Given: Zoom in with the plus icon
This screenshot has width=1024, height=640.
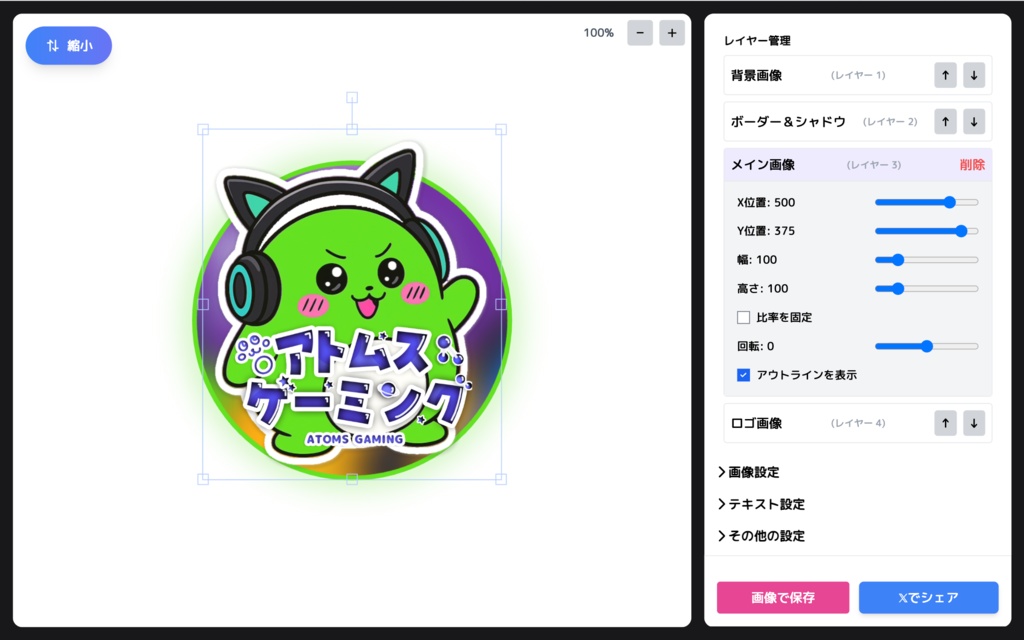Looking at the screenshot, I should (x=671, y=32).
